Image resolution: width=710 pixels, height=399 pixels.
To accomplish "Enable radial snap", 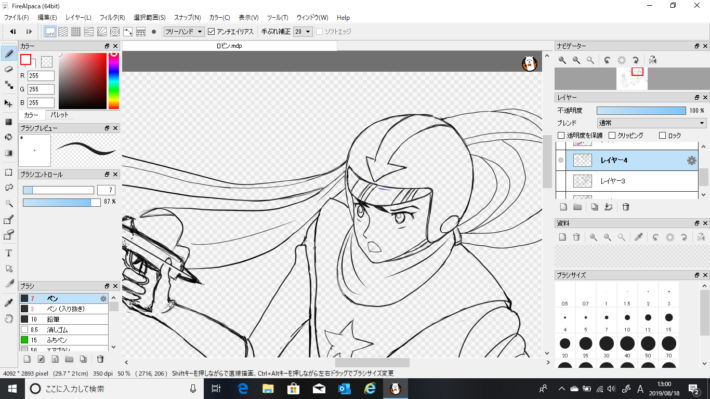I will (x=102, y=32).
